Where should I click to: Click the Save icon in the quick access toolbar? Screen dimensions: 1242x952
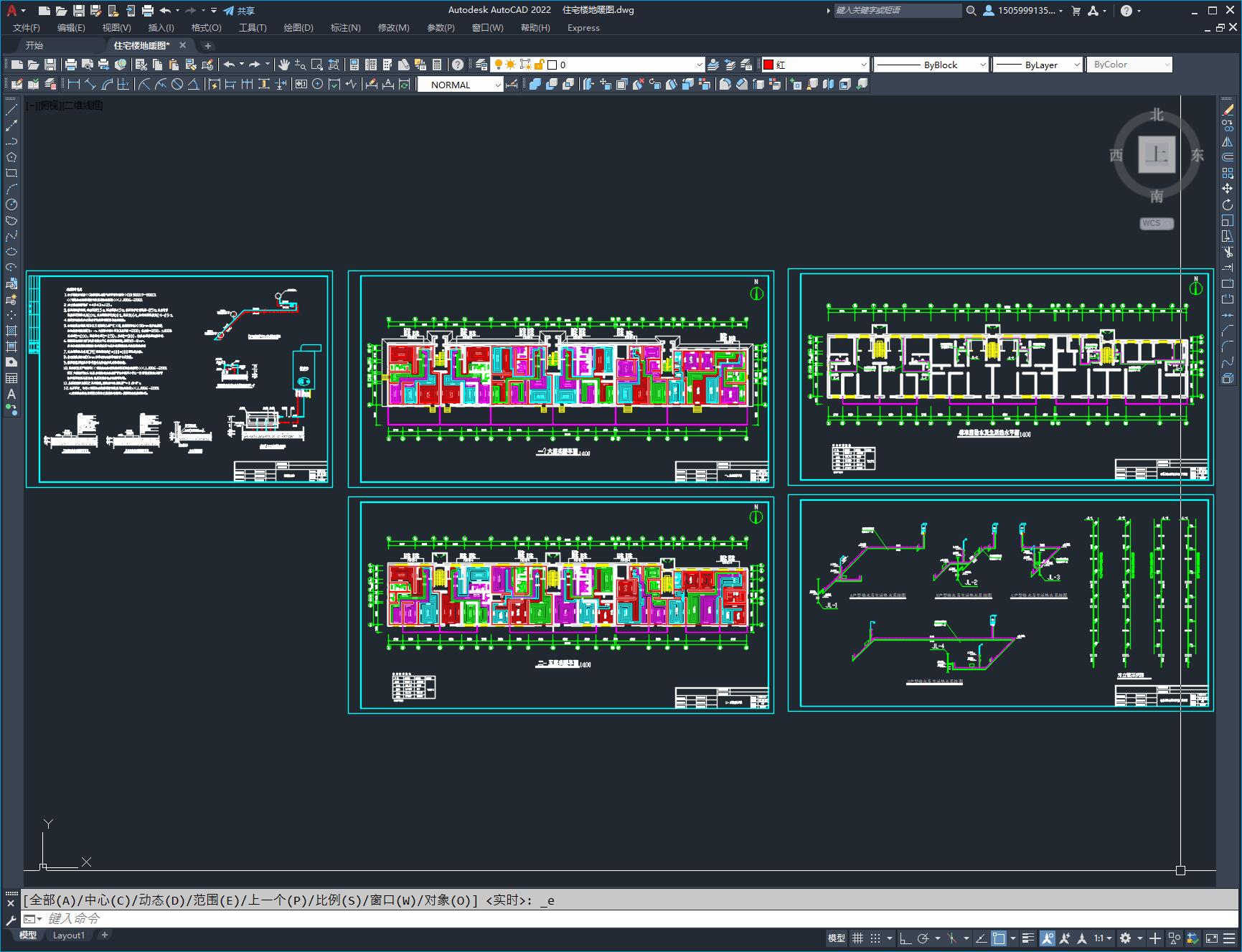79,11
